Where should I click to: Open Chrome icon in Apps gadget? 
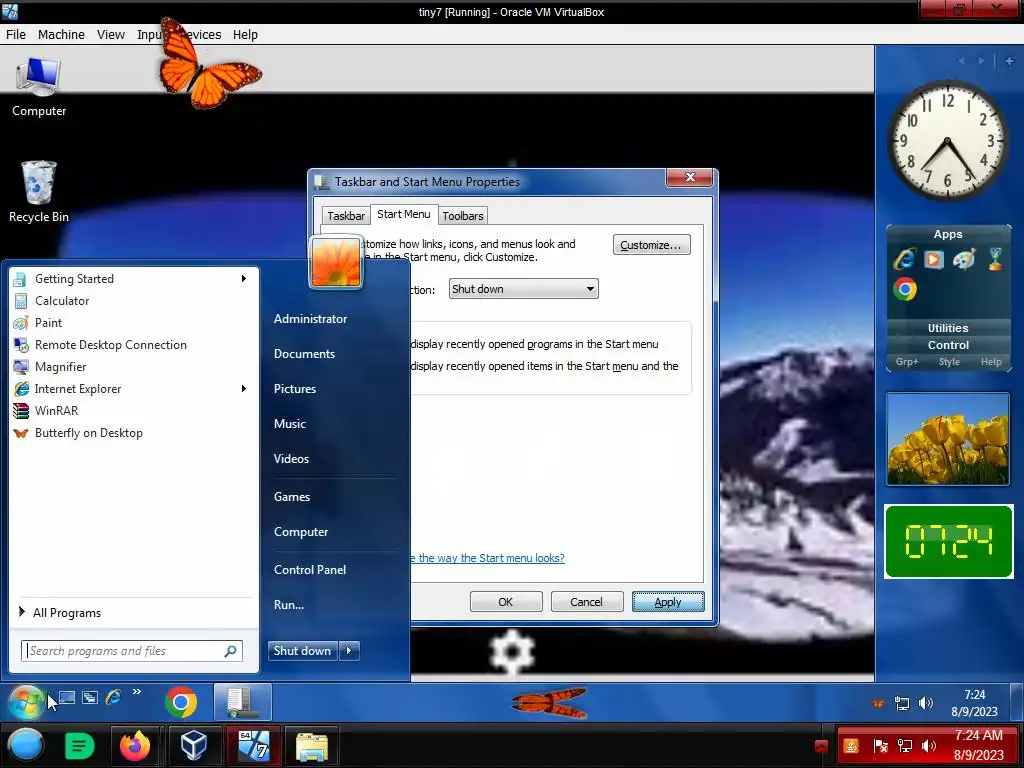(904, 289)
